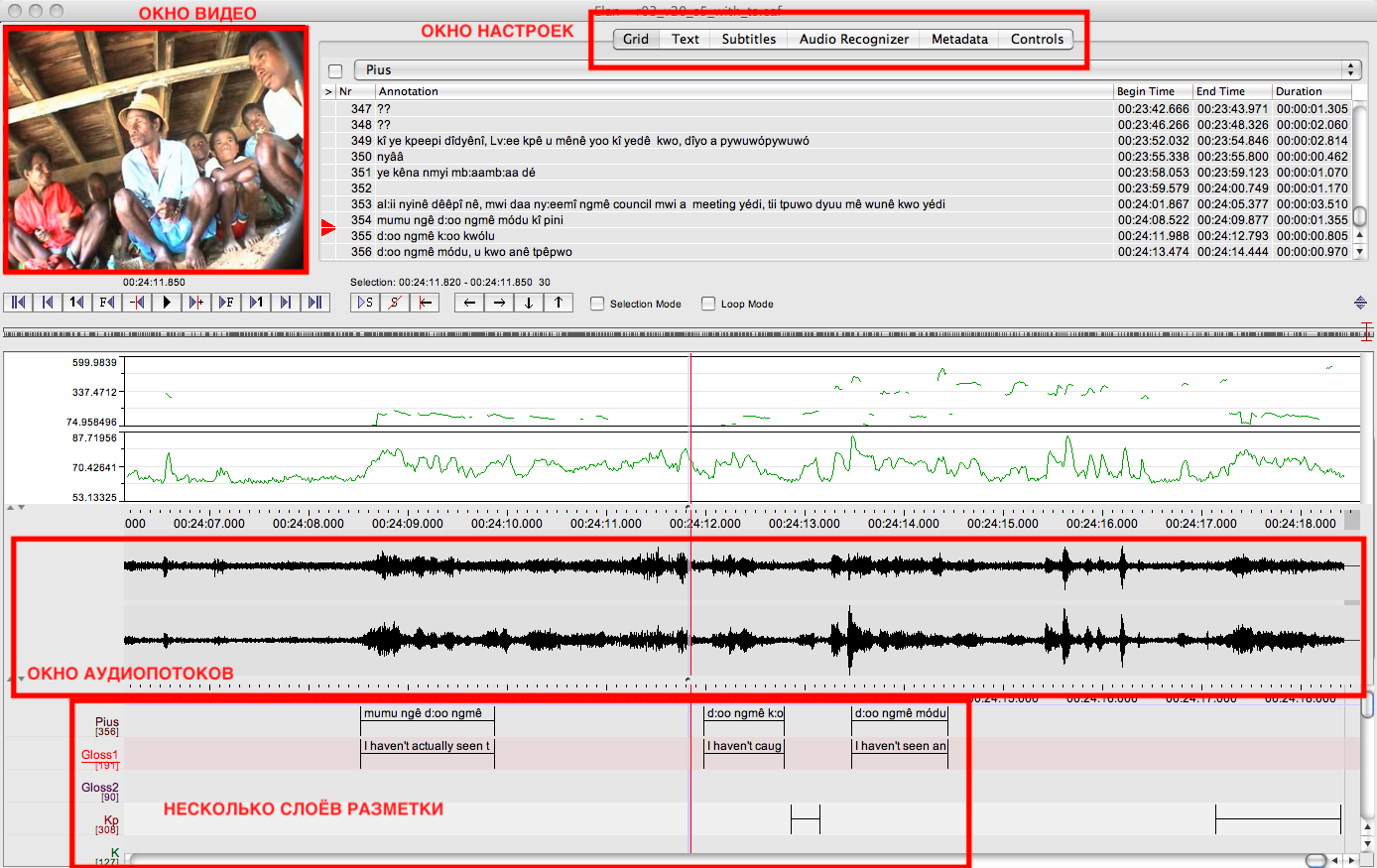Viewport: 1377px width, 868px height.
Task: Enable the Selection Mode checkbox
Action: [597, 304]
